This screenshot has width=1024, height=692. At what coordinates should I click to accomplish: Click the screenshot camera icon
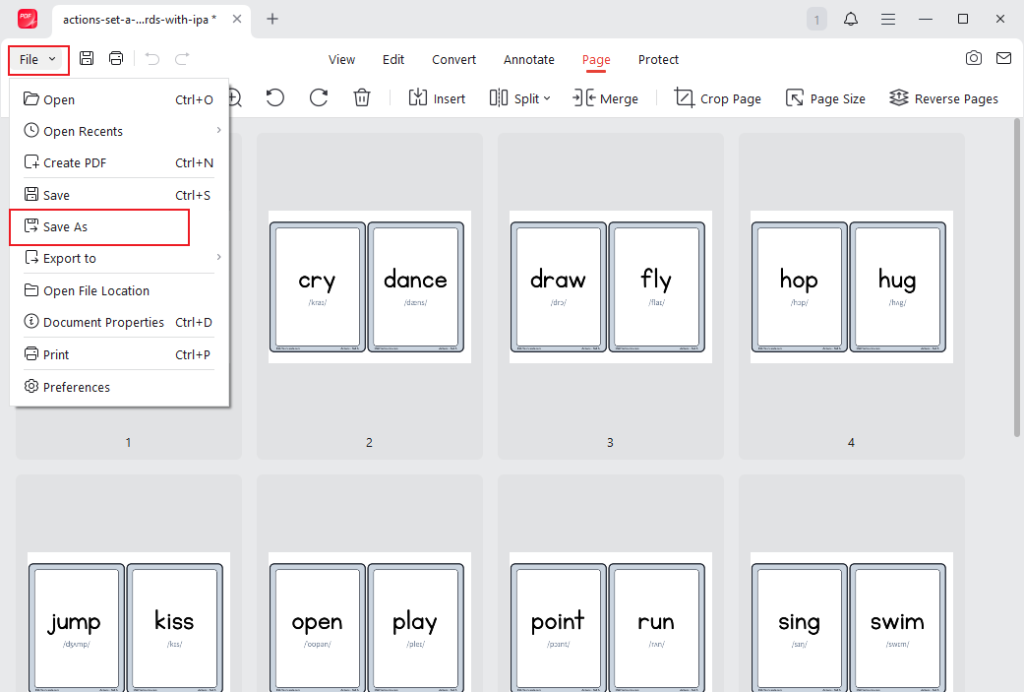coord(974,58)
